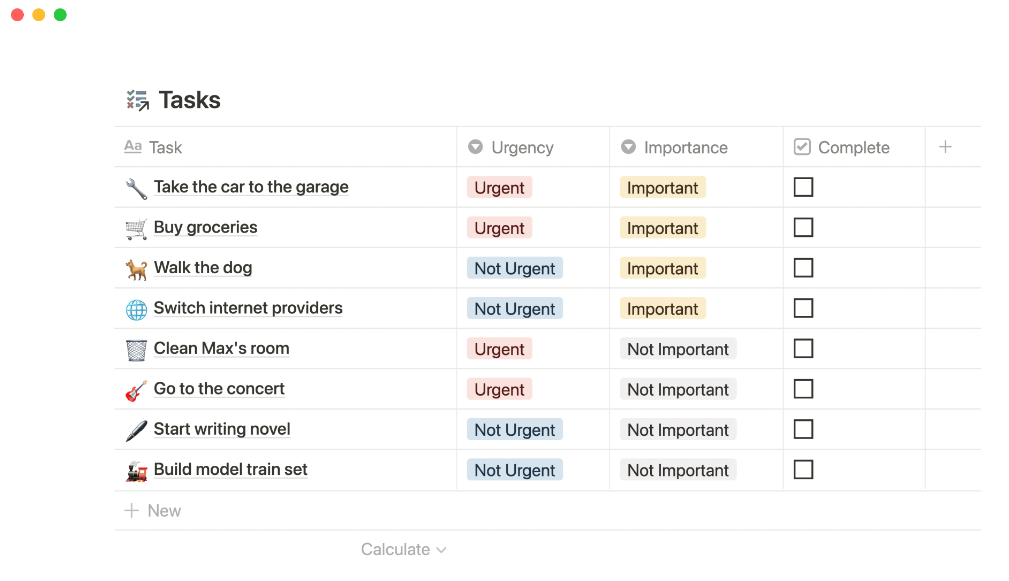Click the train icon on Build model train set
The height and width of the screenshot is (581, 1009).
137,469
